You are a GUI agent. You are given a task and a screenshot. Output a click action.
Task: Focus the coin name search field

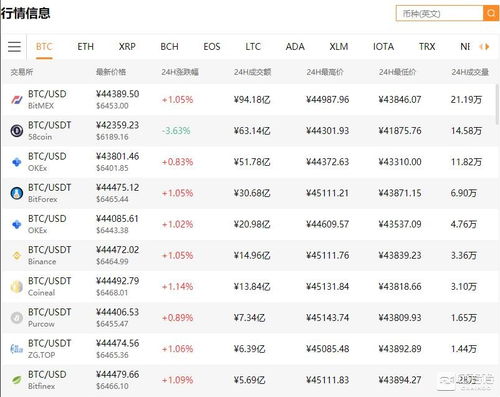point(440,13)
